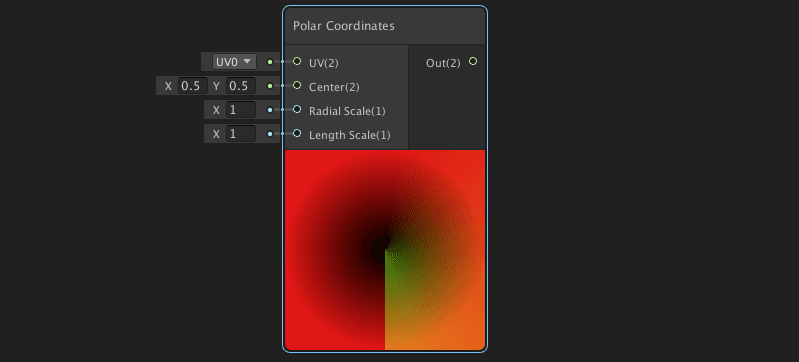Click the Radial Scale(1) input port
Screen dimensions: 799x362
[297, 109]
